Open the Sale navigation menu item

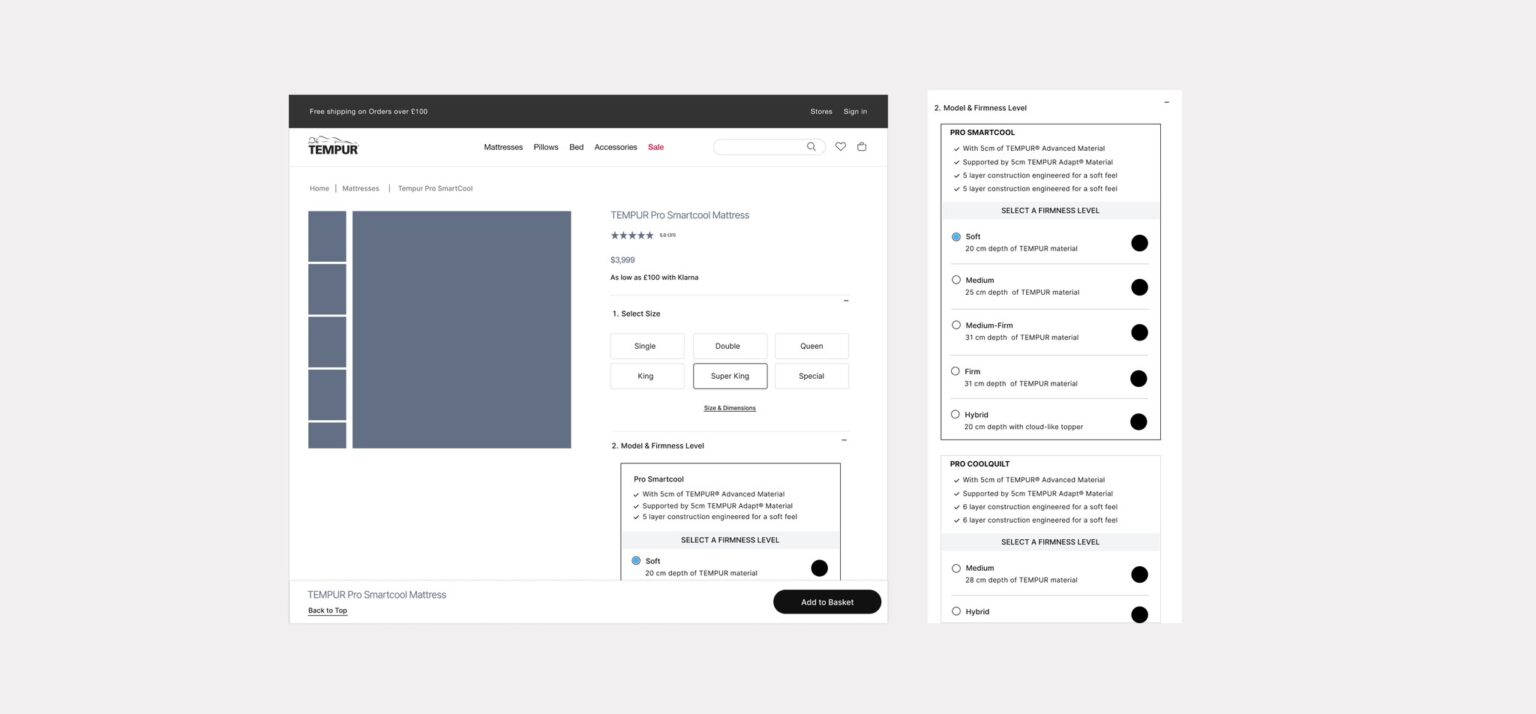tap(656, 147)
